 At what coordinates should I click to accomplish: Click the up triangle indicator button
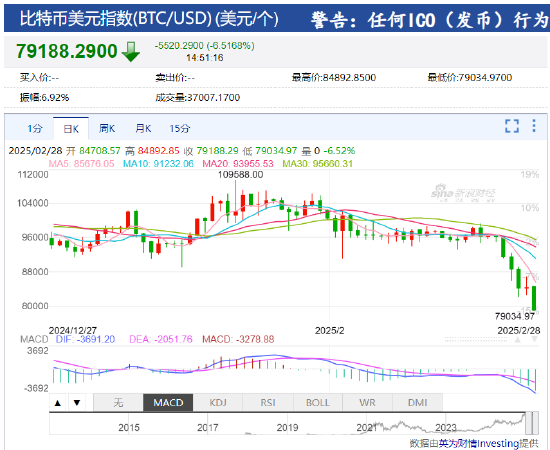58,403
